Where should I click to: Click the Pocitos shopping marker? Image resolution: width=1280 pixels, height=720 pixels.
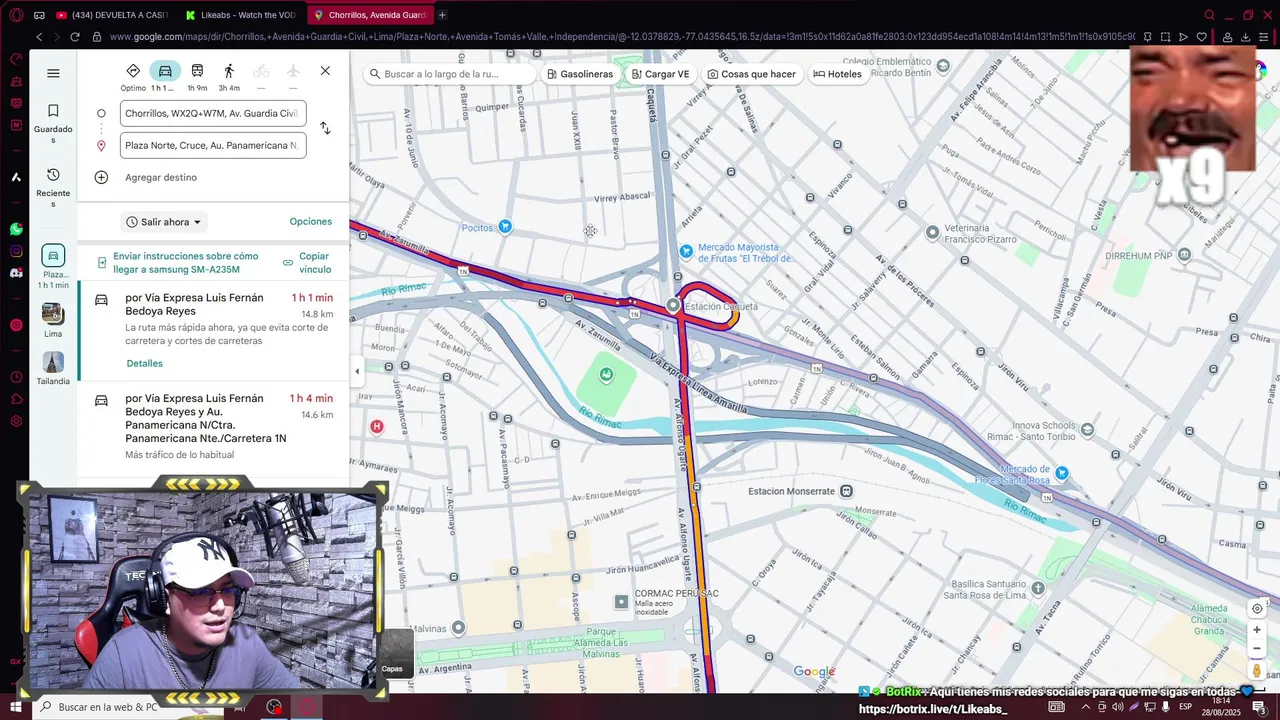[x=505, y=227]
